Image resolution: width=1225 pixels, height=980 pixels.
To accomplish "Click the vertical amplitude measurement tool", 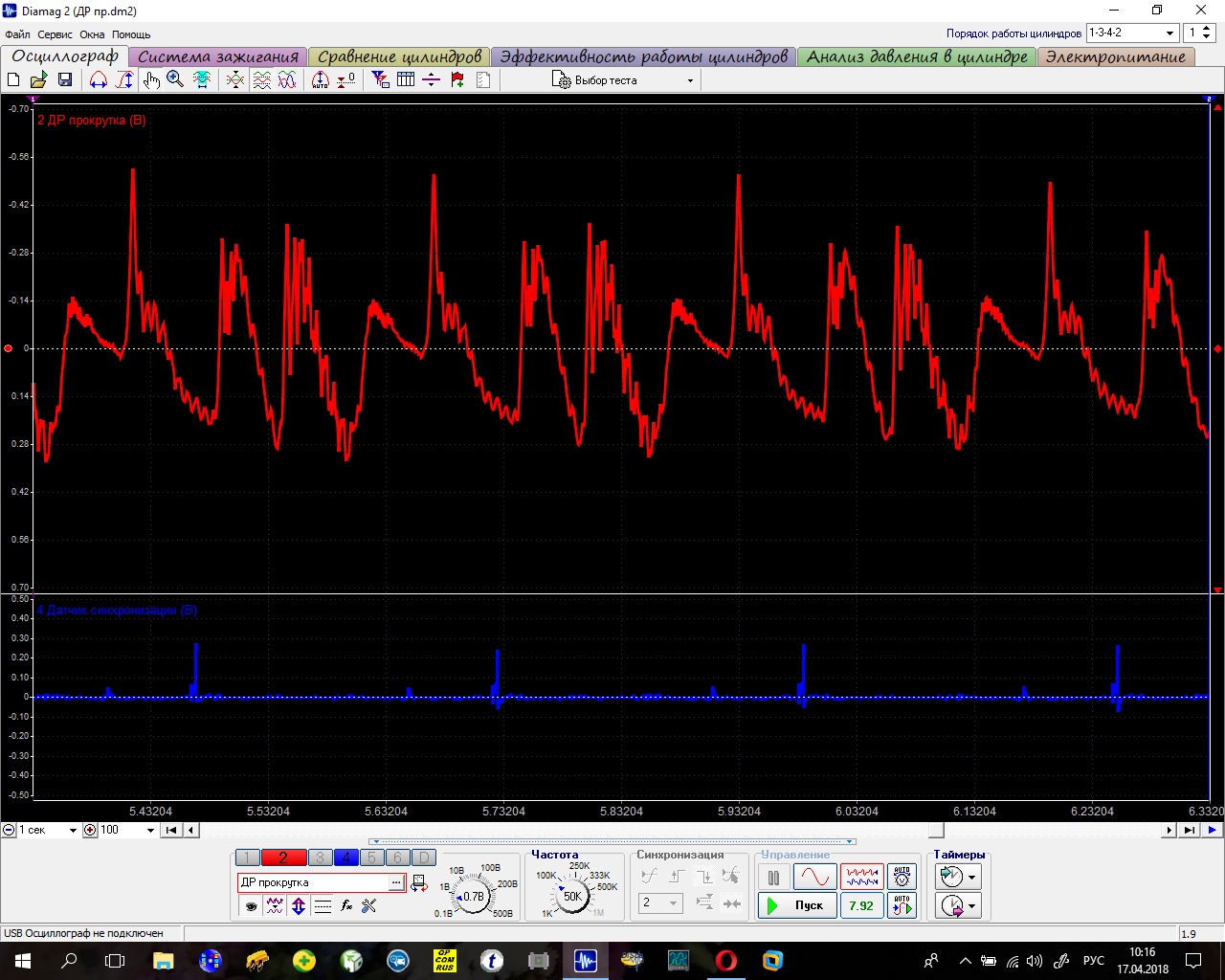I will [x=124, y=80].
